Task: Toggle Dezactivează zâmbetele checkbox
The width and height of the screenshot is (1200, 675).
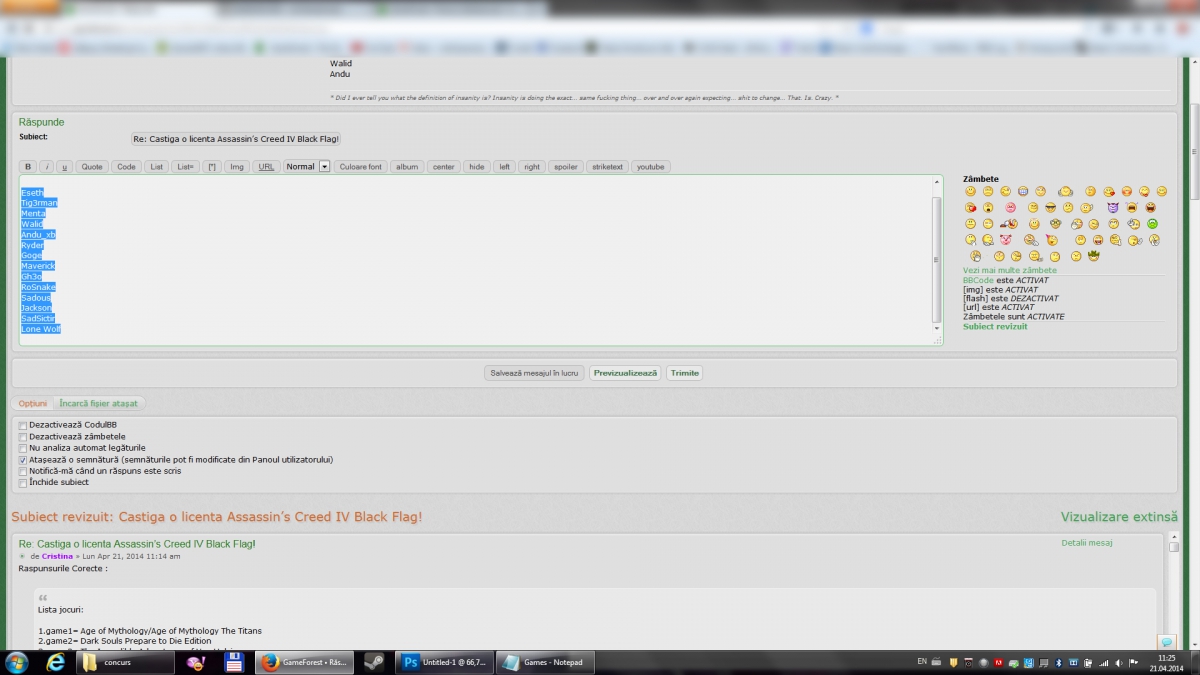Action: click(x=23, y=437)
